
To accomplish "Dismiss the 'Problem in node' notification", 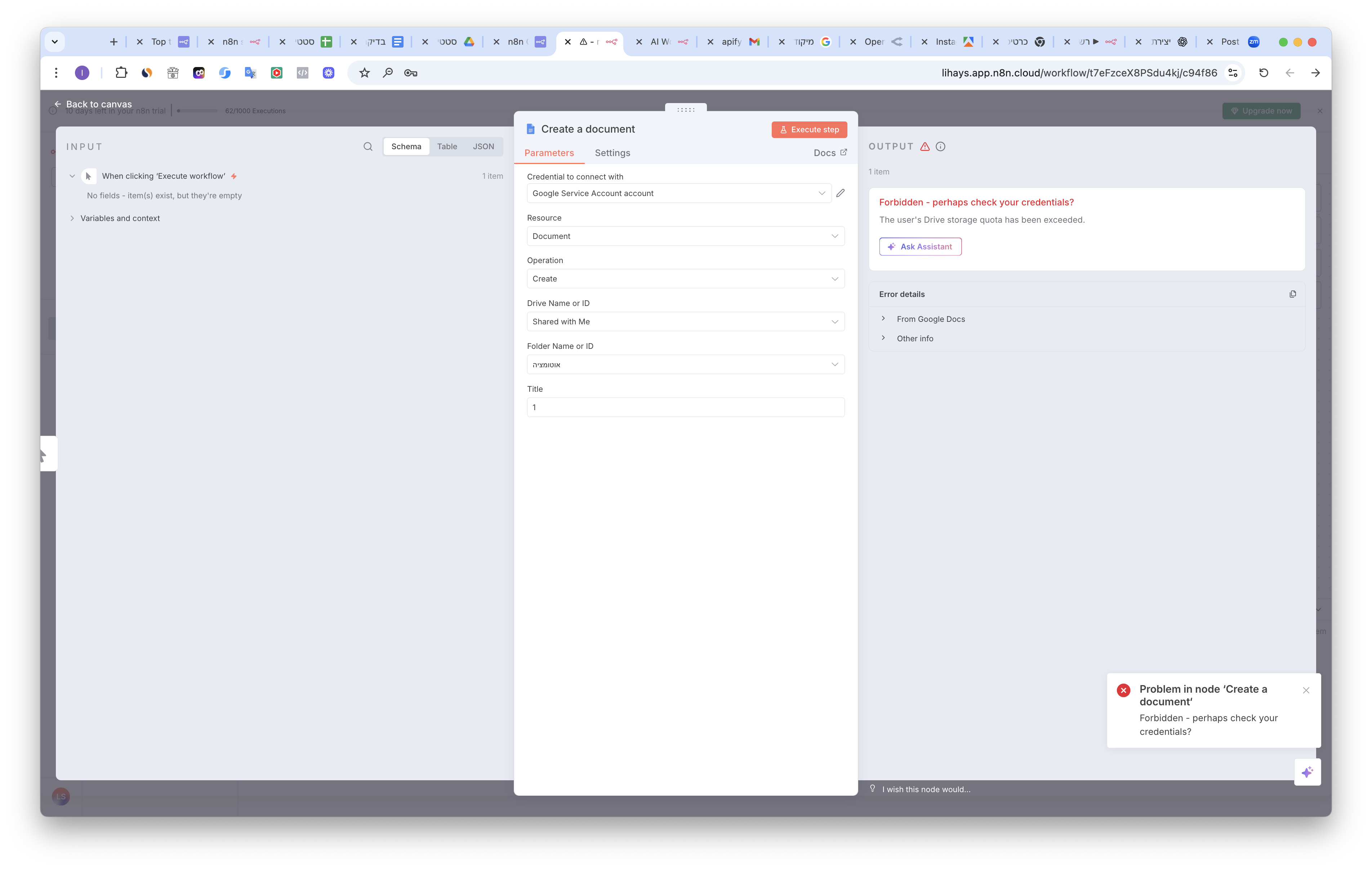I will 1306,691.
